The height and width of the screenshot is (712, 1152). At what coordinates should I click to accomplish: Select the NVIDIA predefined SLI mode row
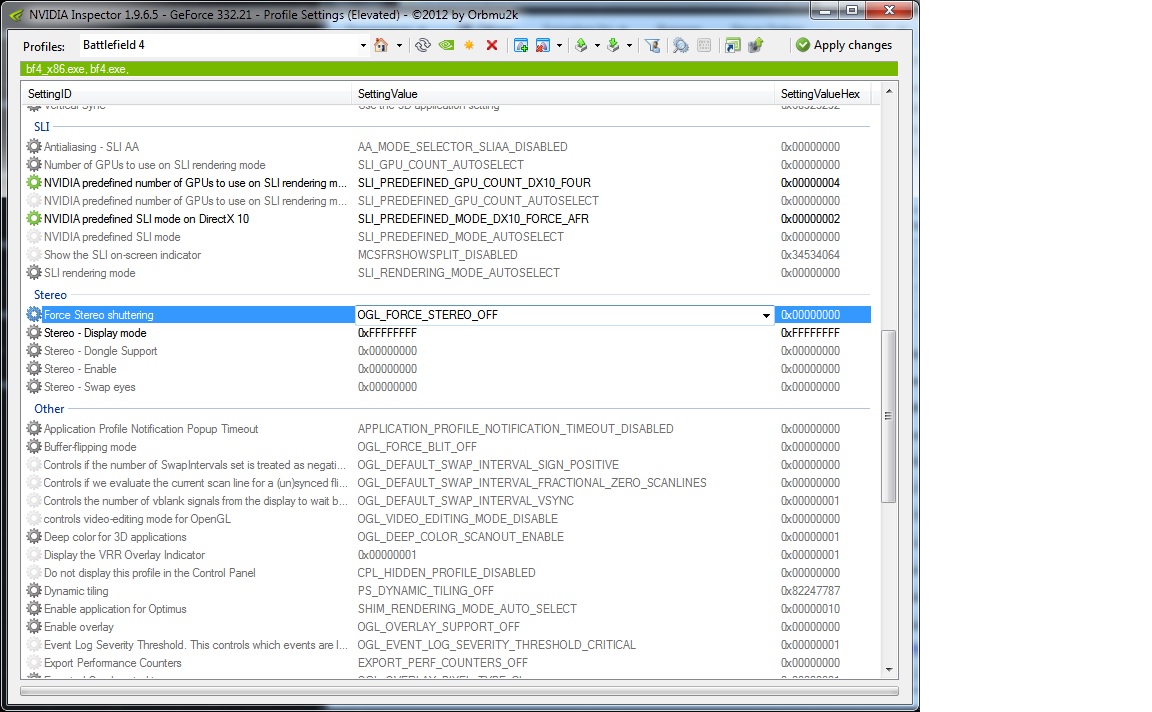coord(447,237)
